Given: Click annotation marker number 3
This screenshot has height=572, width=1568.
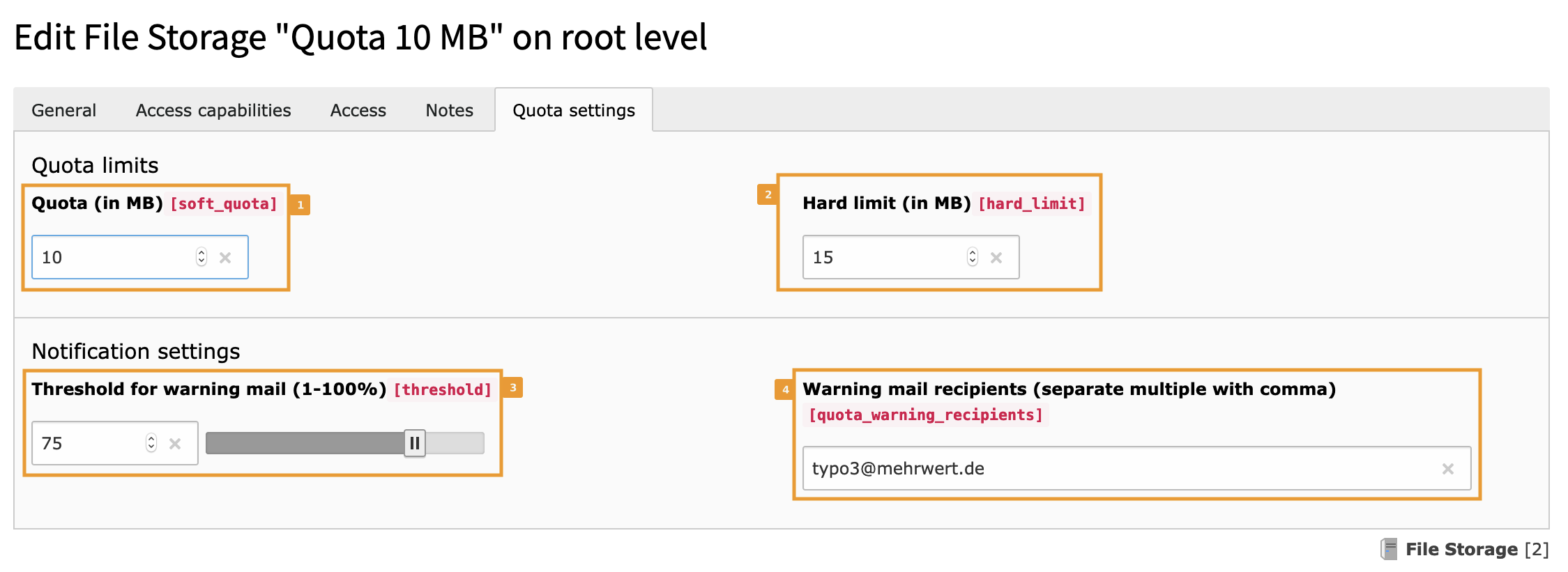Looking at the screenshot, I should coord(512,388).
